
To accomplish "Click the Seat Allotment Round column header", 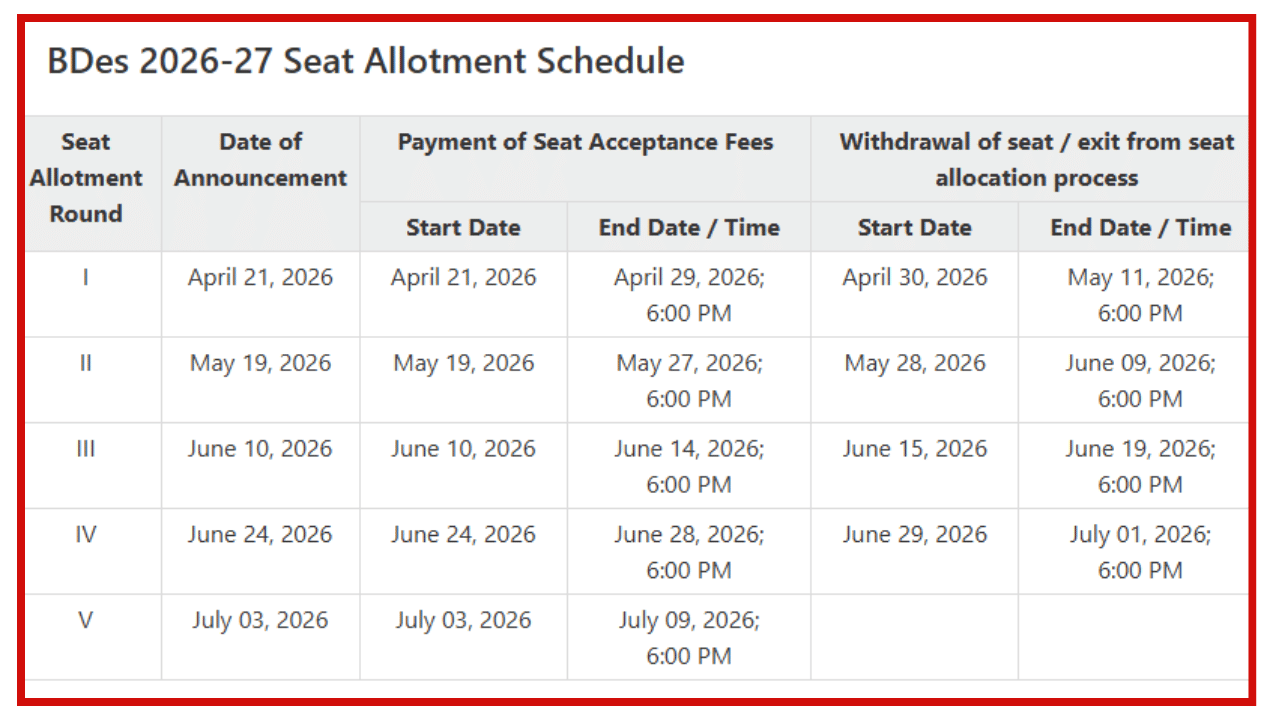I will point(86,178).
